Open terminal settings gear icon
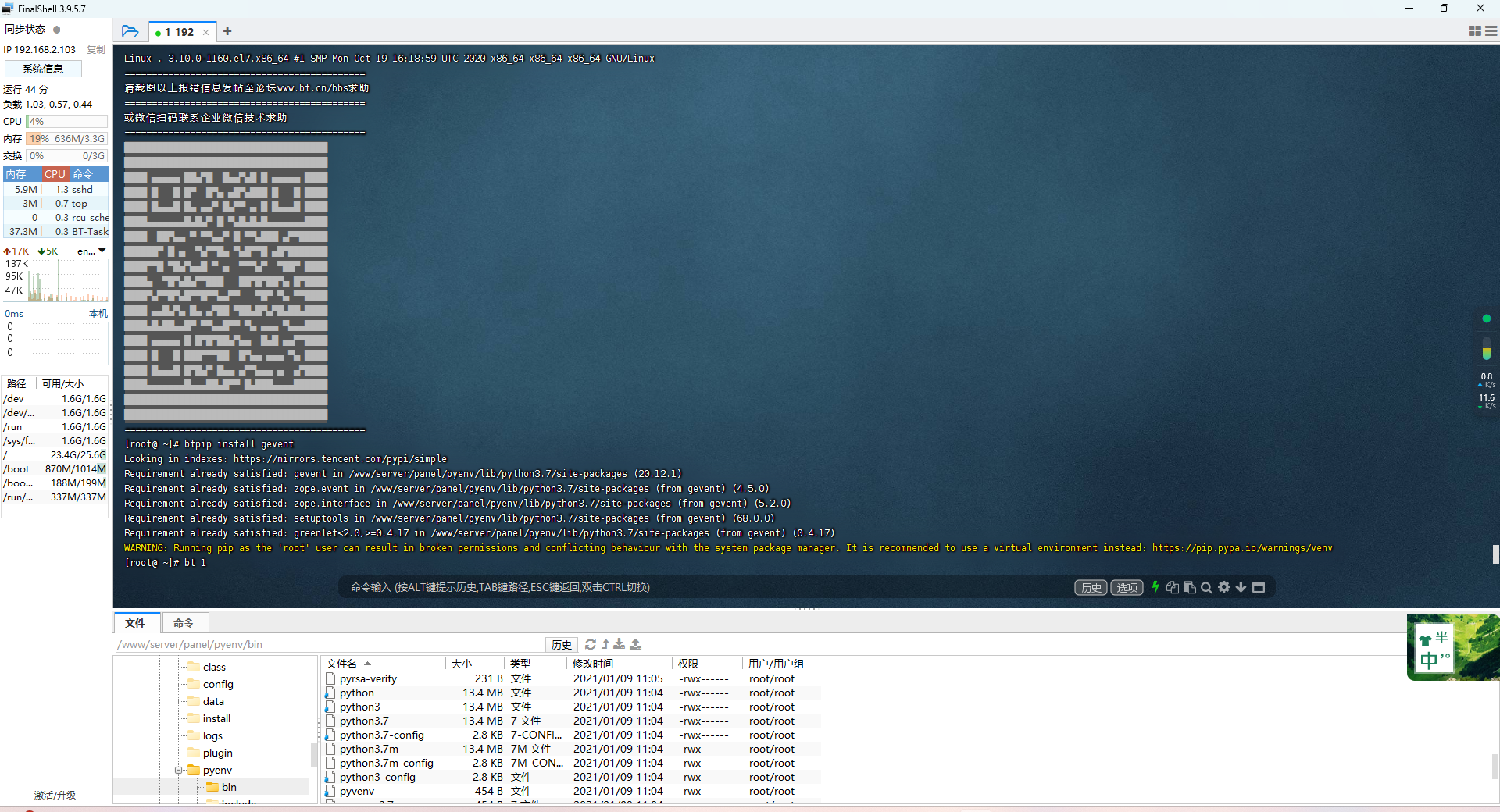 (1223, 587)
